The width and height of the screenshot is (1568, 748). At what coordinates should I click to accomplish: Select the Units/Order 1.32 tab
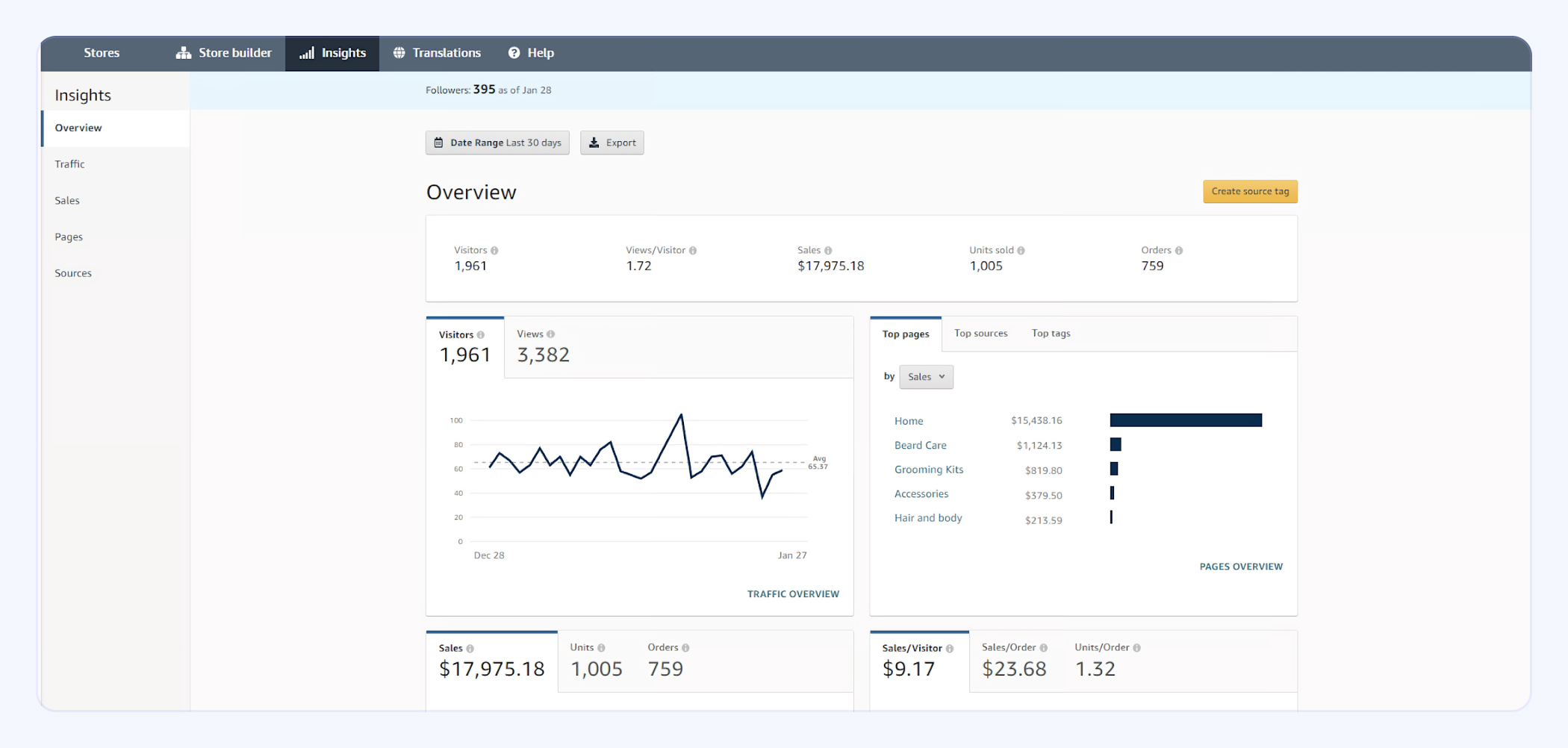coord(1107,661)
